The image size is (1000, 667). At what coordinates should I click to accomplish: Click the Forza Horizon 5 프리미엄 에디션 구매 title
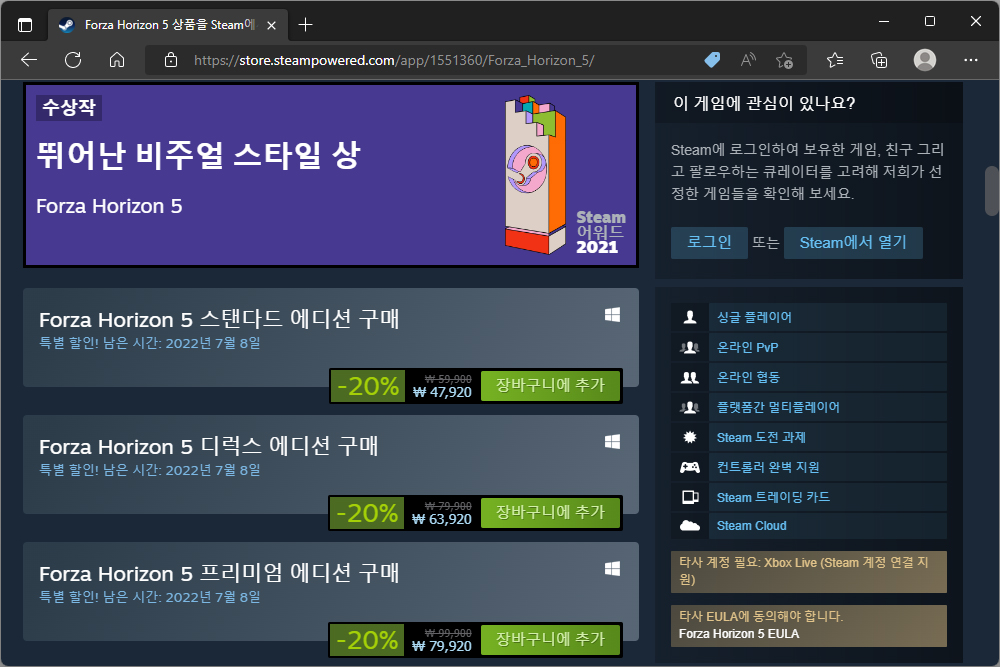[x=219, y=573]
